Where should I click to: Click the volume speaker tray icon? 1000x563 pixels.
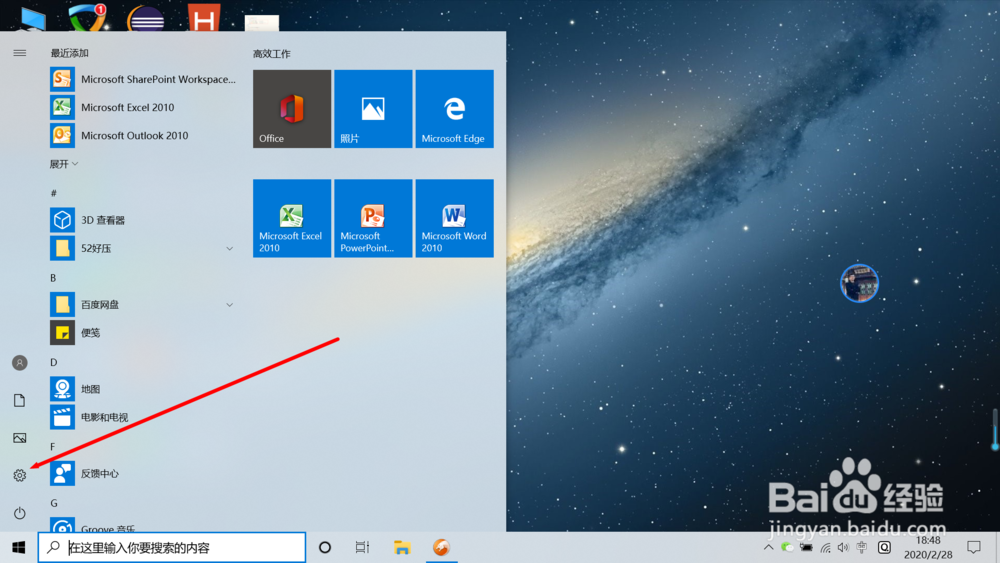[843, 547]
